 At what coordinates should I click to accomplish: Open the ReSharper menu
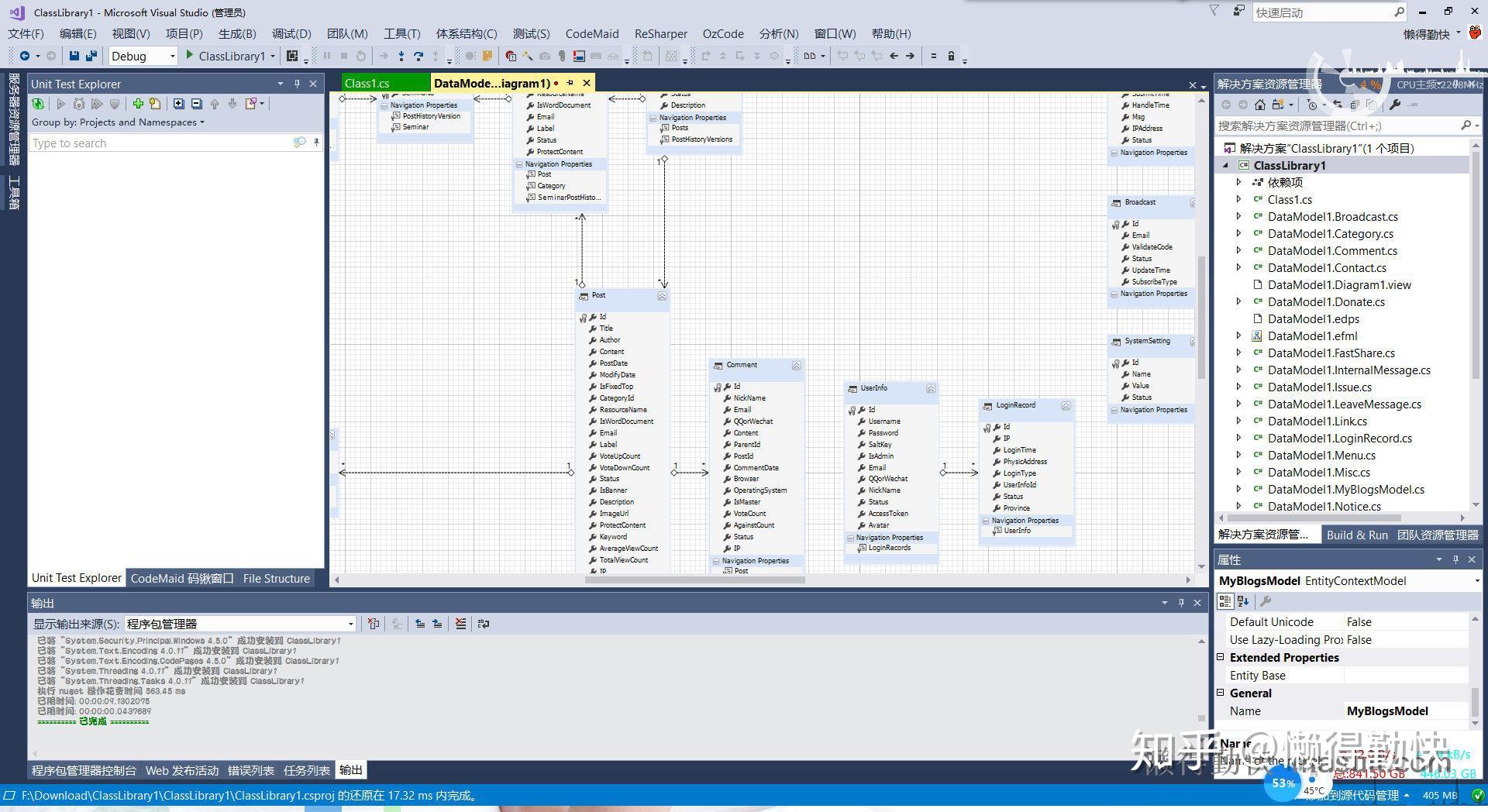coord(660,33)
